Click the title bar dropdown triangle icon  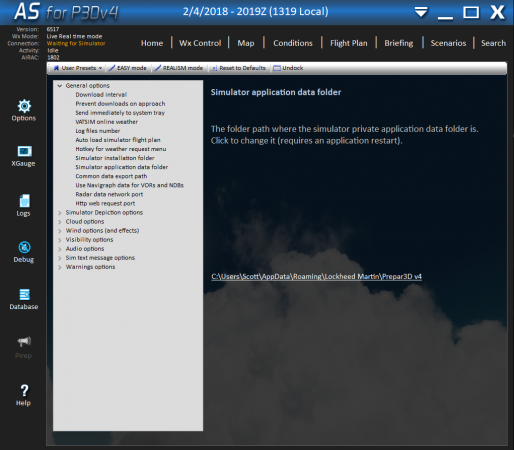[x=421, y=12]
